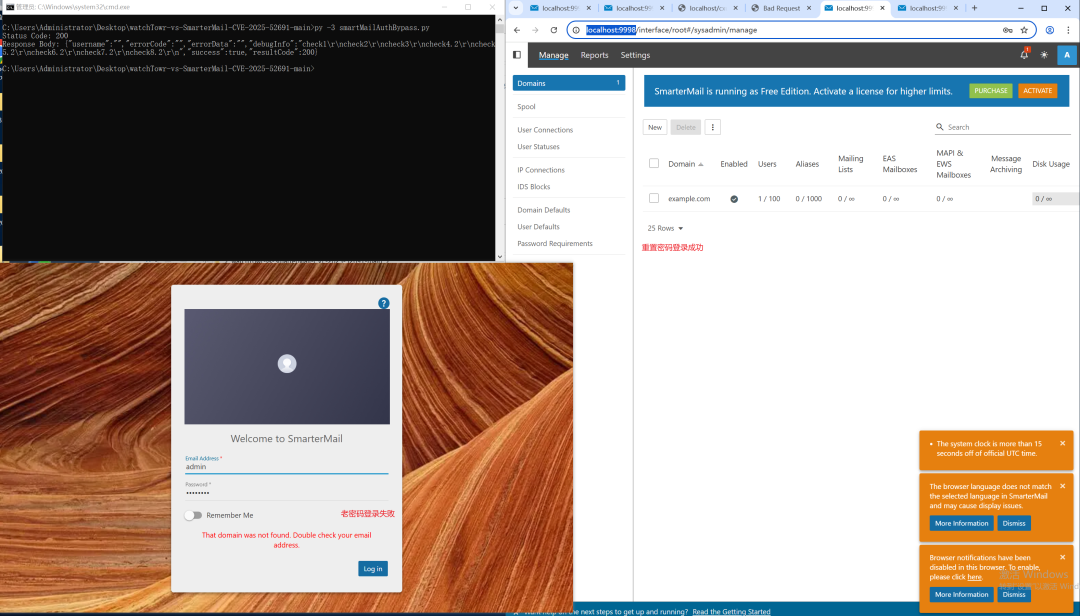1080x616 pixels.
Task: Bookmark this page with the star icon
Action: pyautogui.click(x=1024, y=30)
